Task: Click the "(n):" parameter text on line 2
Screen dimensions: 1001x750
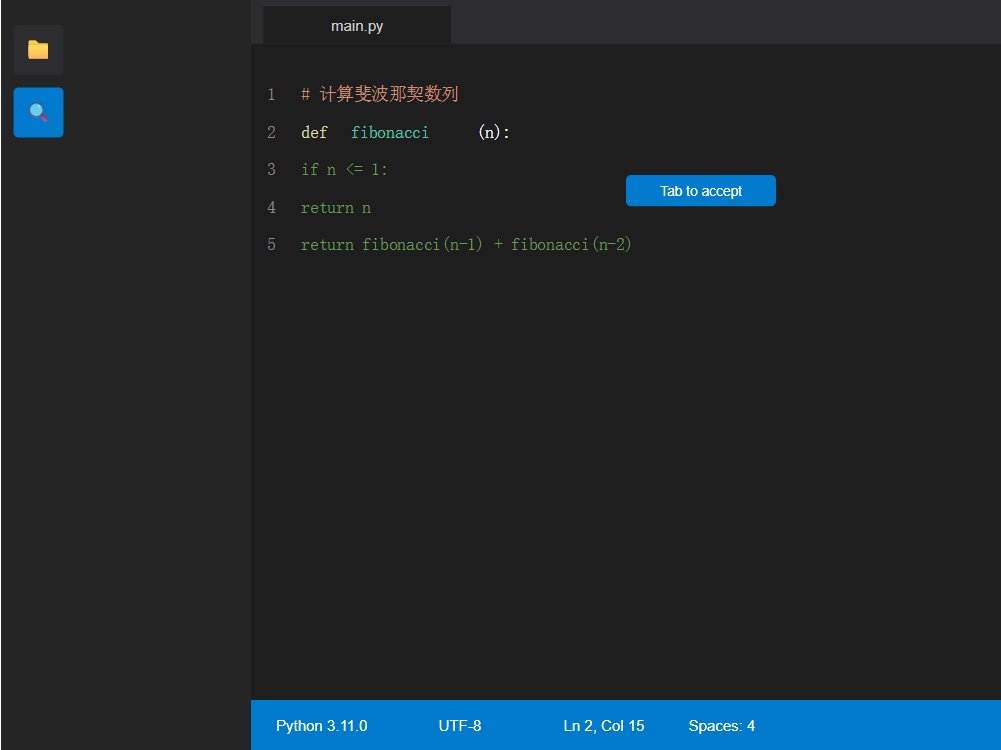Action: click(494, 133)
